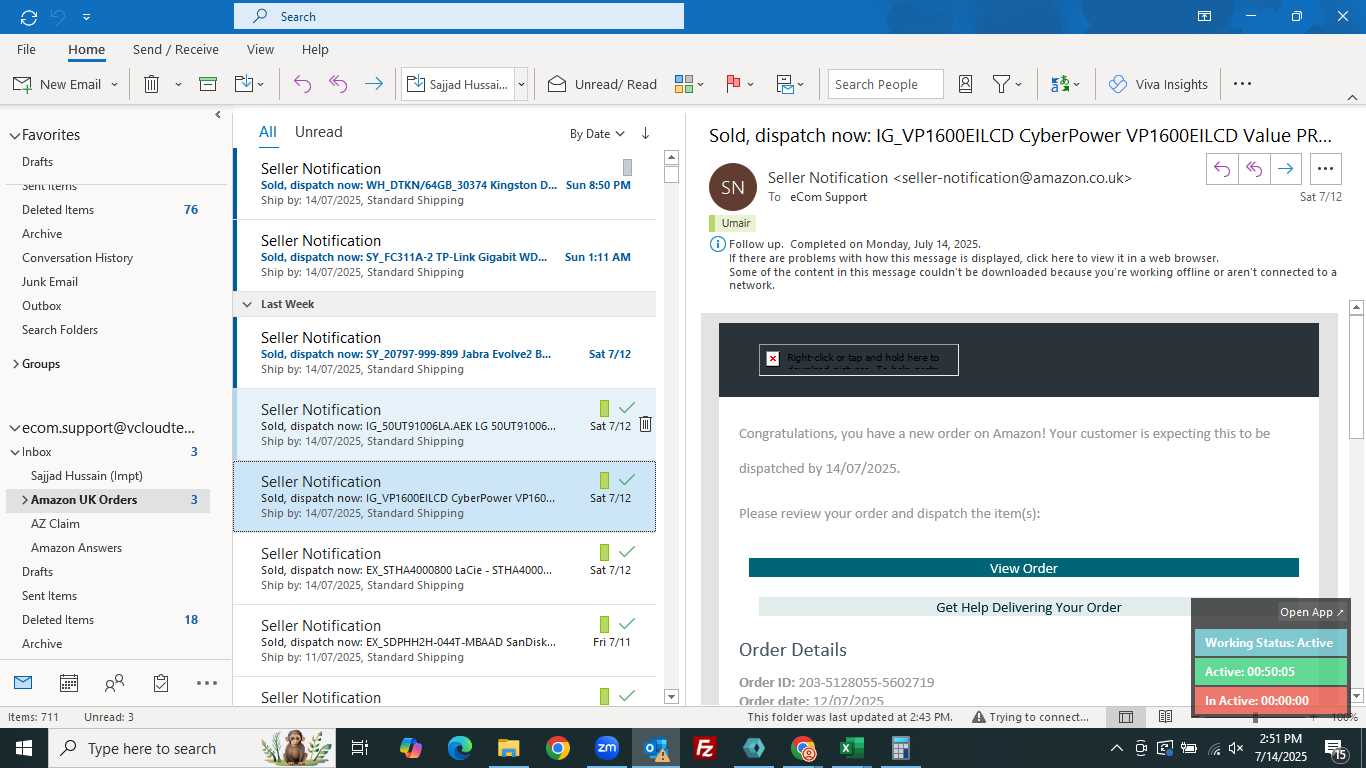This screenshot has height=768, width=1366.
Task: Select the AZ Claim folder
Action: pyautogui.click(x=55, y=524)
